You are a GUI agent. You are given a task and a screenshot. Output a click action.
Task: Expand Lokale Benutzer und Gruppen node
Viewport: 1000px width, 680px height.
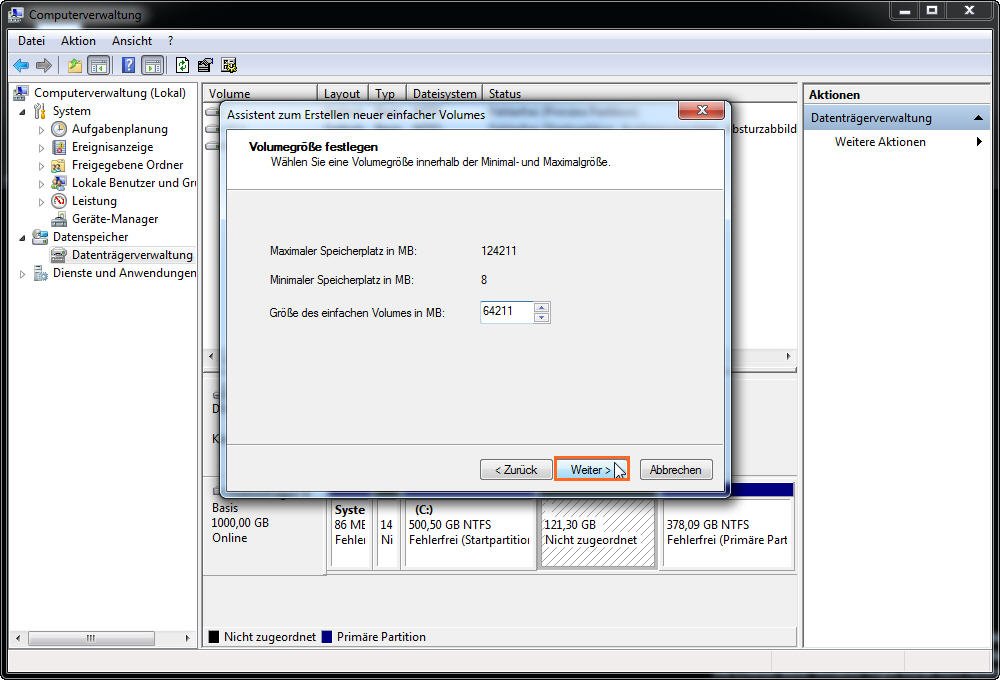tap(41, 184)
